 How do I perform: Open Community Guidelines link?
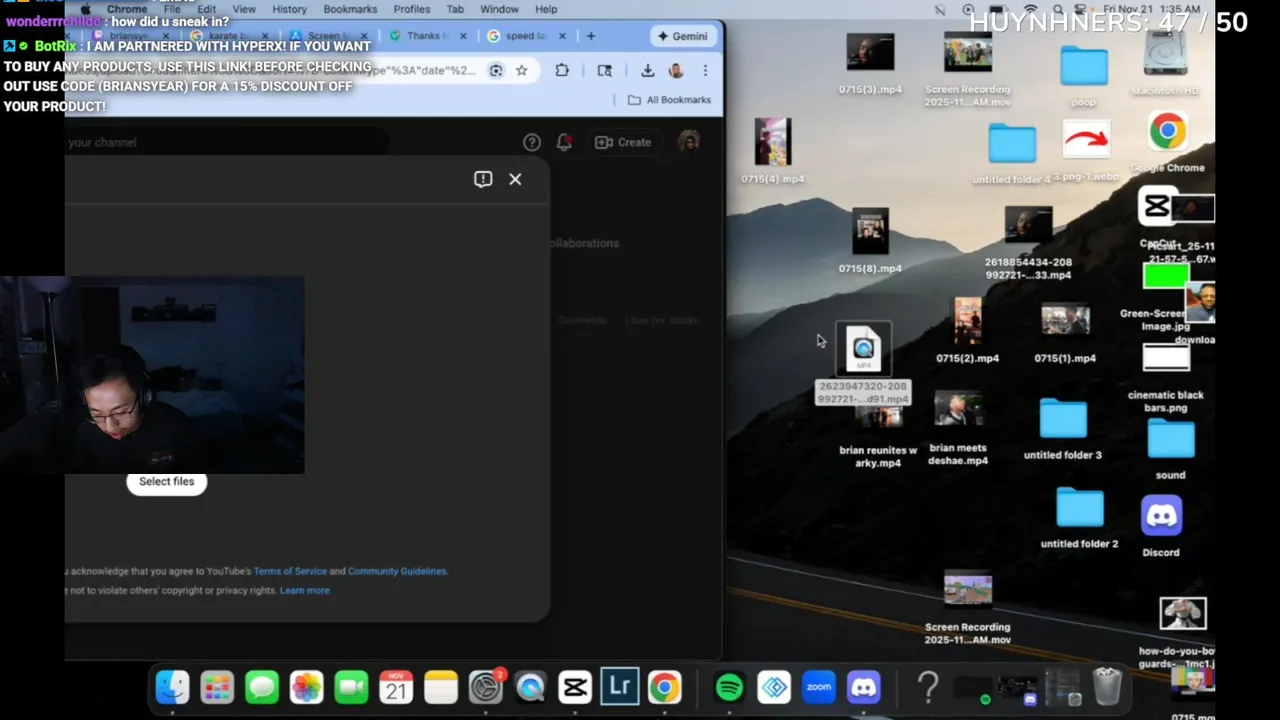point(397,571)
